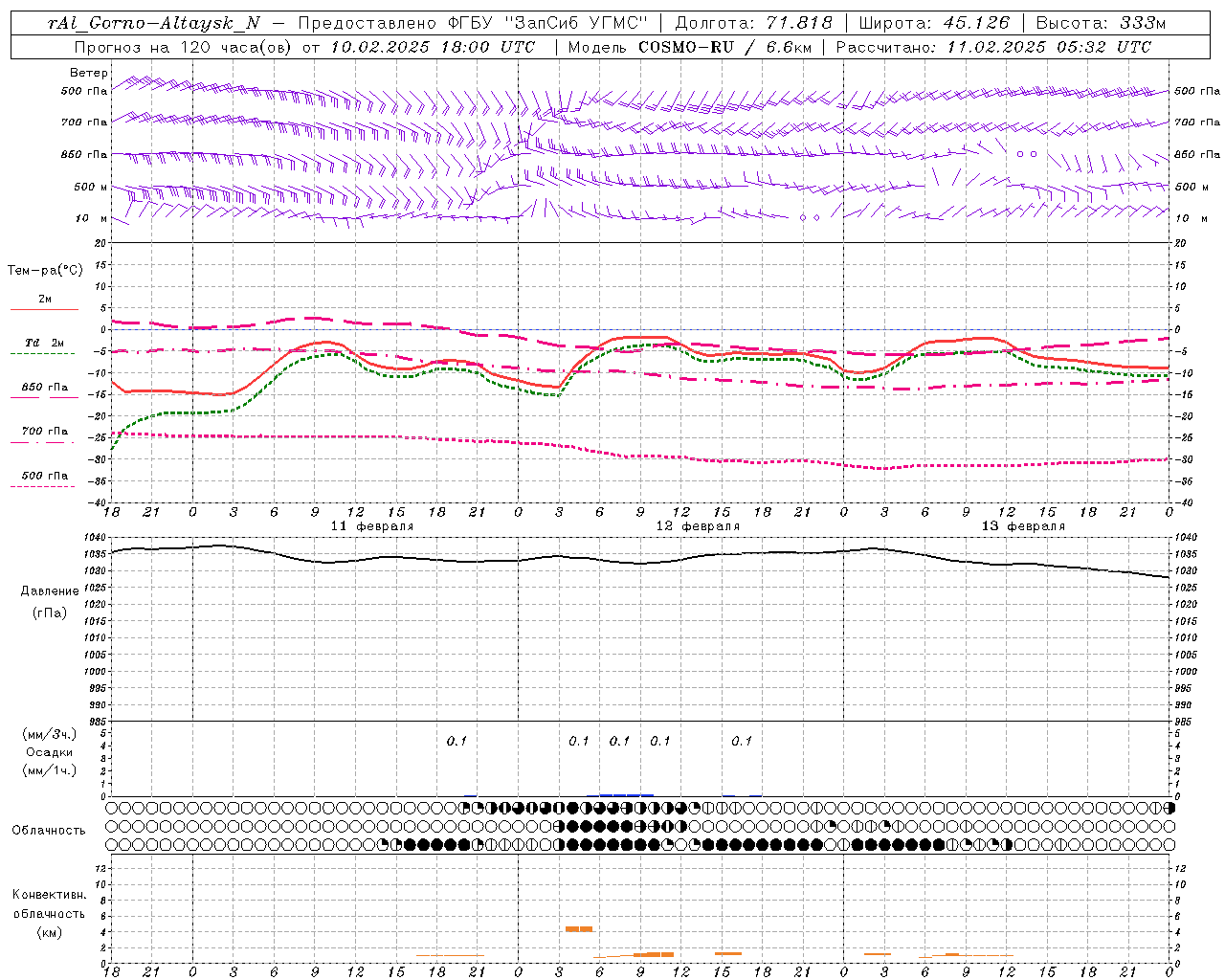
Task: Click the (мм/1ч.) precipitation unit label
Action: click(x=50, y=770)
